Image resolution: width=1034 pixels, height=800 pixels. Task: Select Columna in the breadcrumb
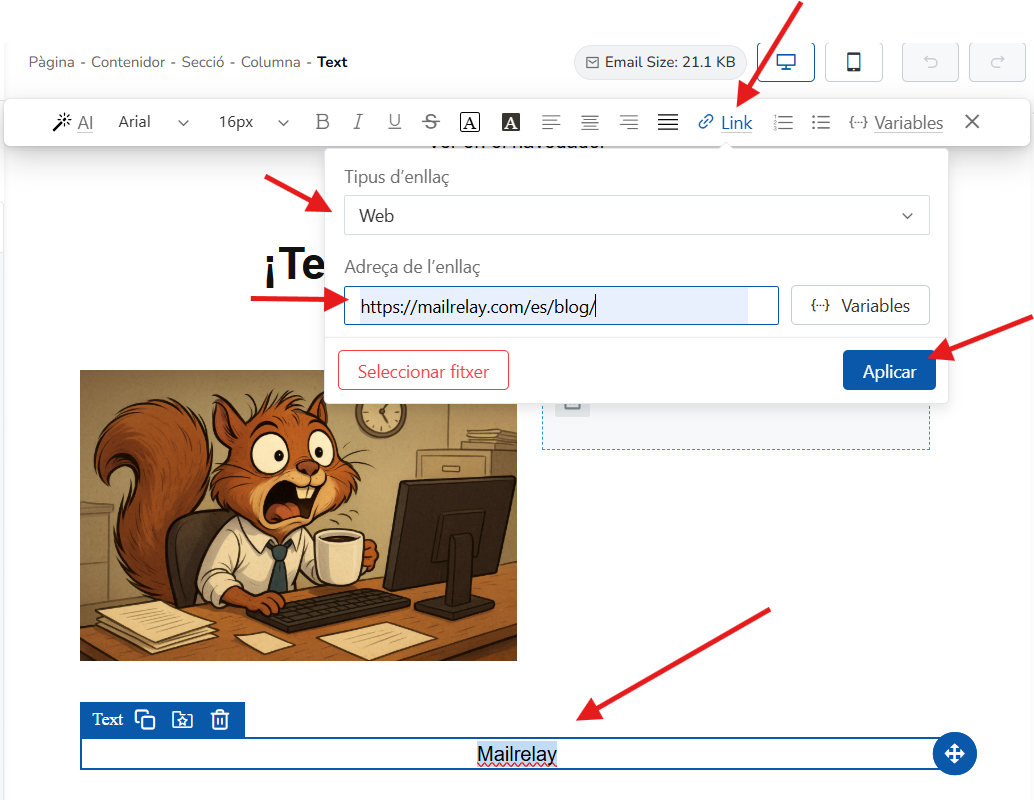click(270, 62)
